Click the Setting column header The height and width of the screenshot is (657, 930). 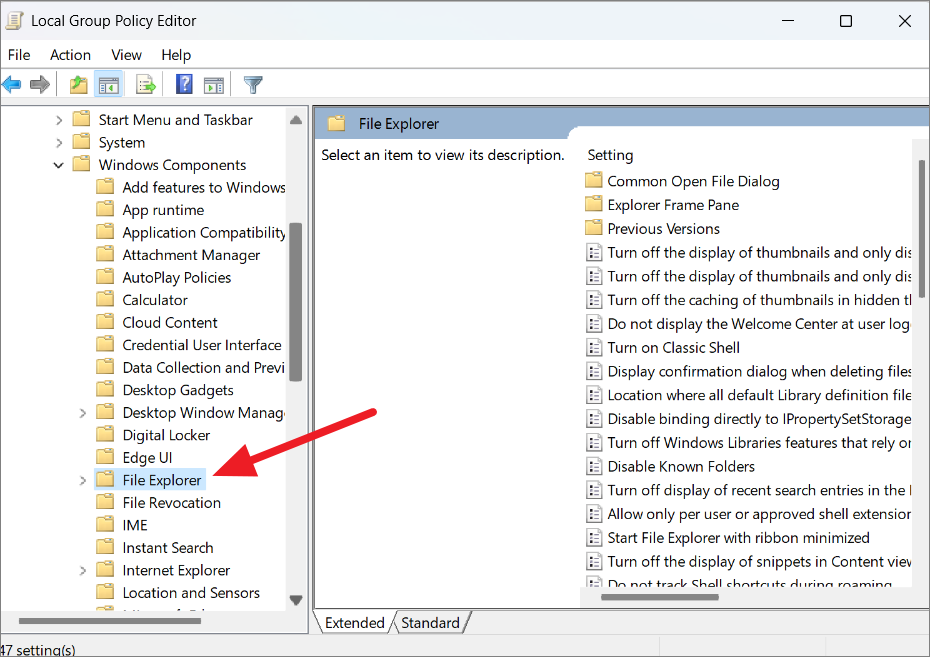click(610, 155)
